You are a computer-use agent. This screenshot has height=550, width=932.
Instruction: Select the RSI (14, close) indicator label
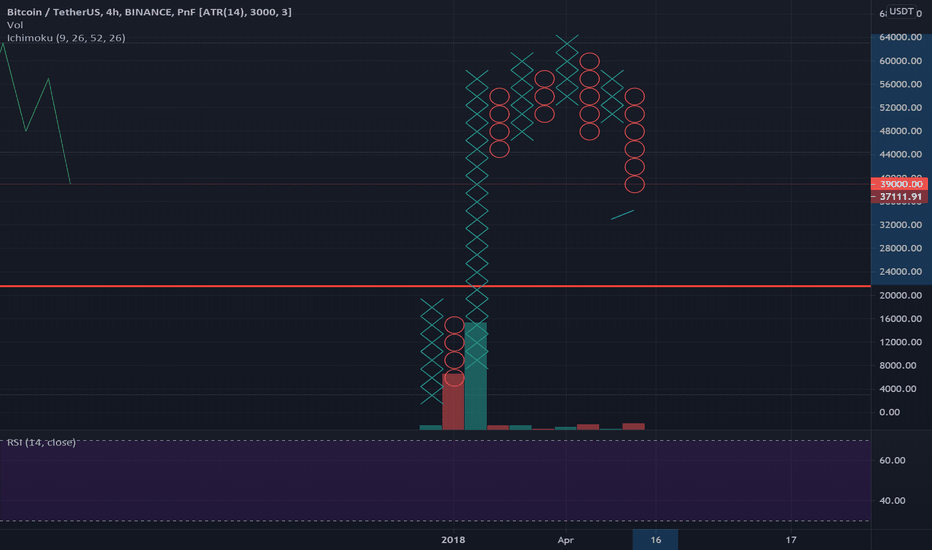(41, 442)
